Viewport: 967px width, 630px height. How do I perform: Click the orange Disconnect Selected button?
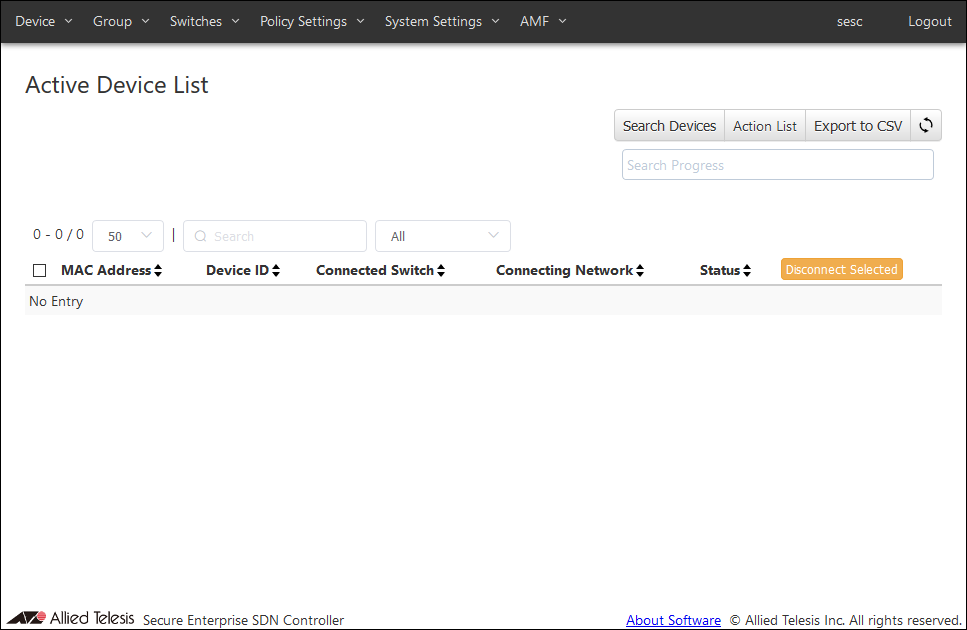coord(841,270)
